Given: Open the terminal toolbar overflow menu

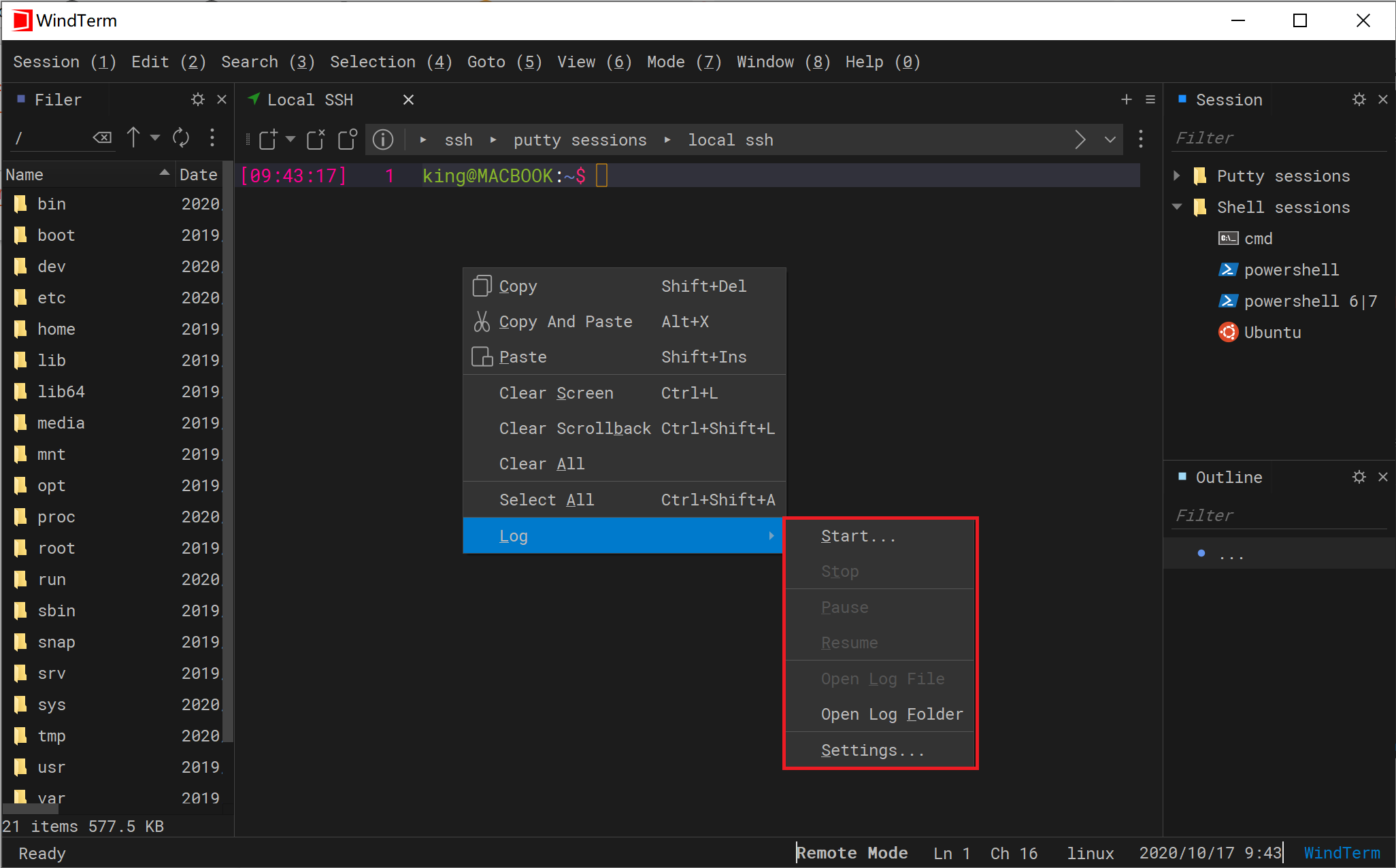Looking at the screenshot, I should (1141, 139).
